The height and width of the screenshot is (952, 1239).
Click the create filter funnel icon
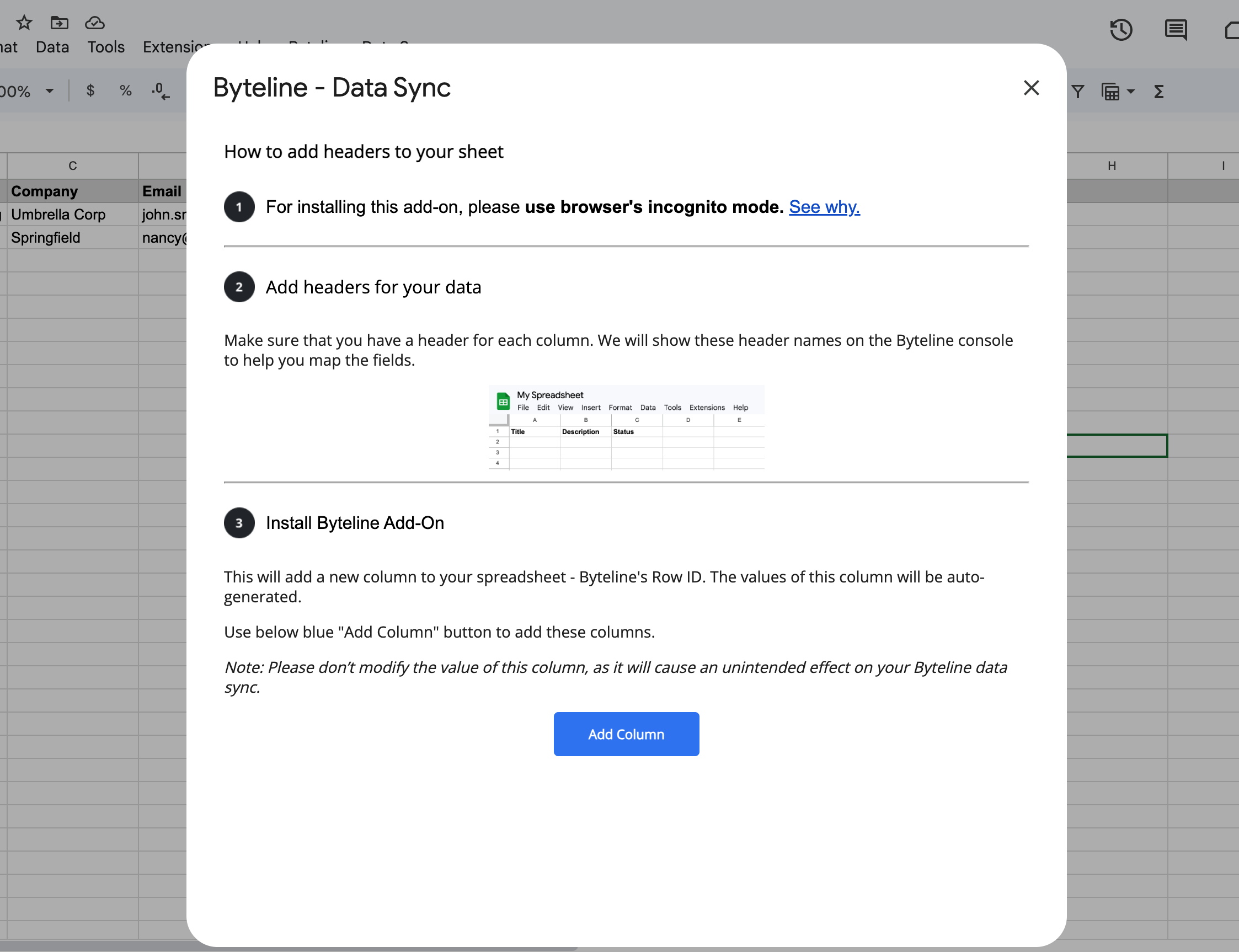[x=1077, y=91]
